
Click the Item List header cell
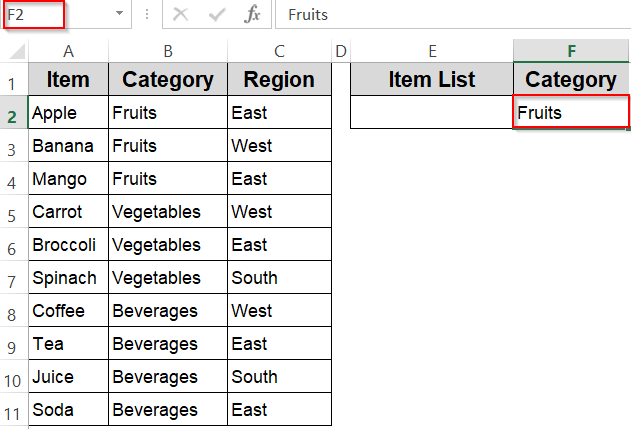(432, 80)
